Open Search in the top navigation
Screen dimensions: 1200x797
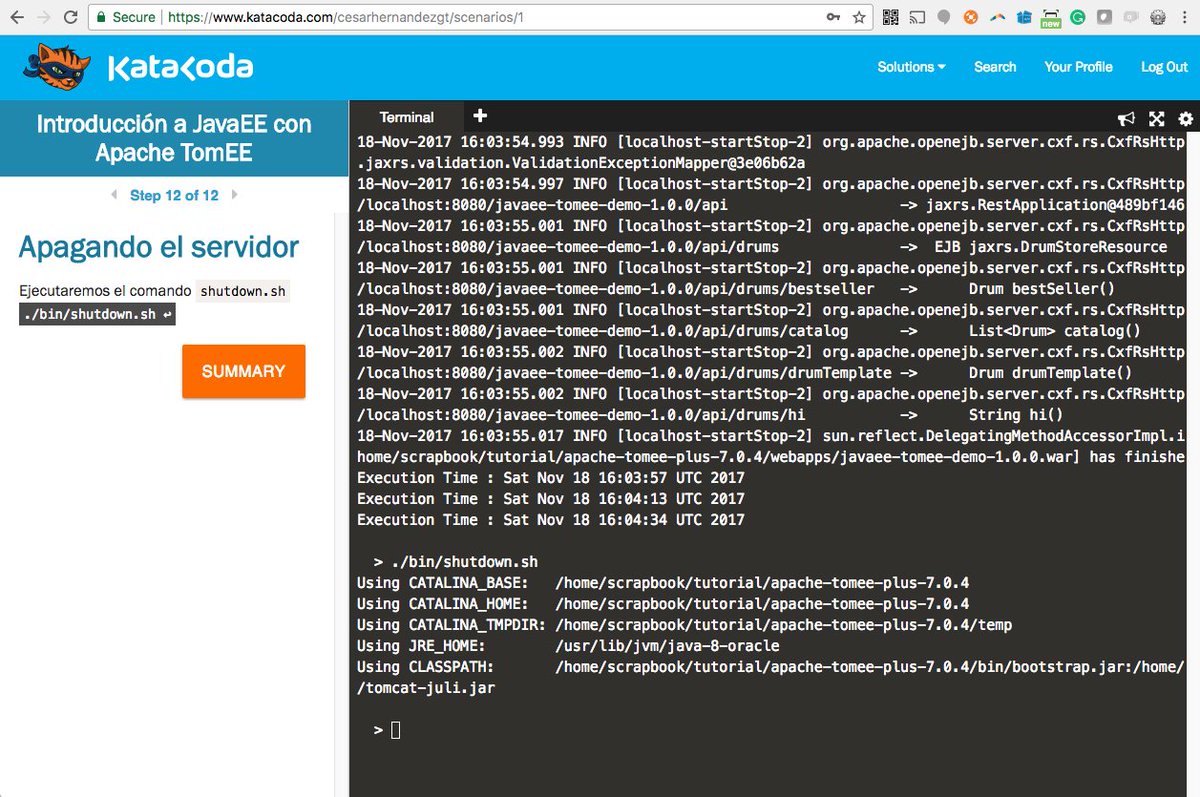[x=995, y=67]
